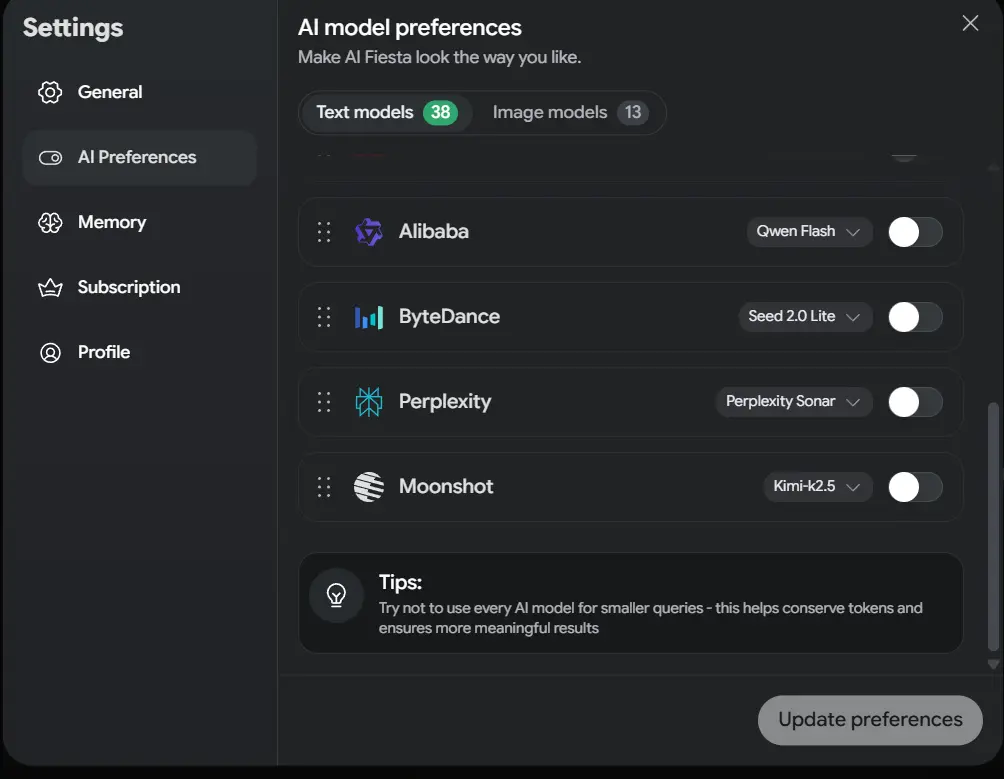The image size is (1004, 779).
Task: Click the Perplexity provider name
Action: [x=445, y=402]
